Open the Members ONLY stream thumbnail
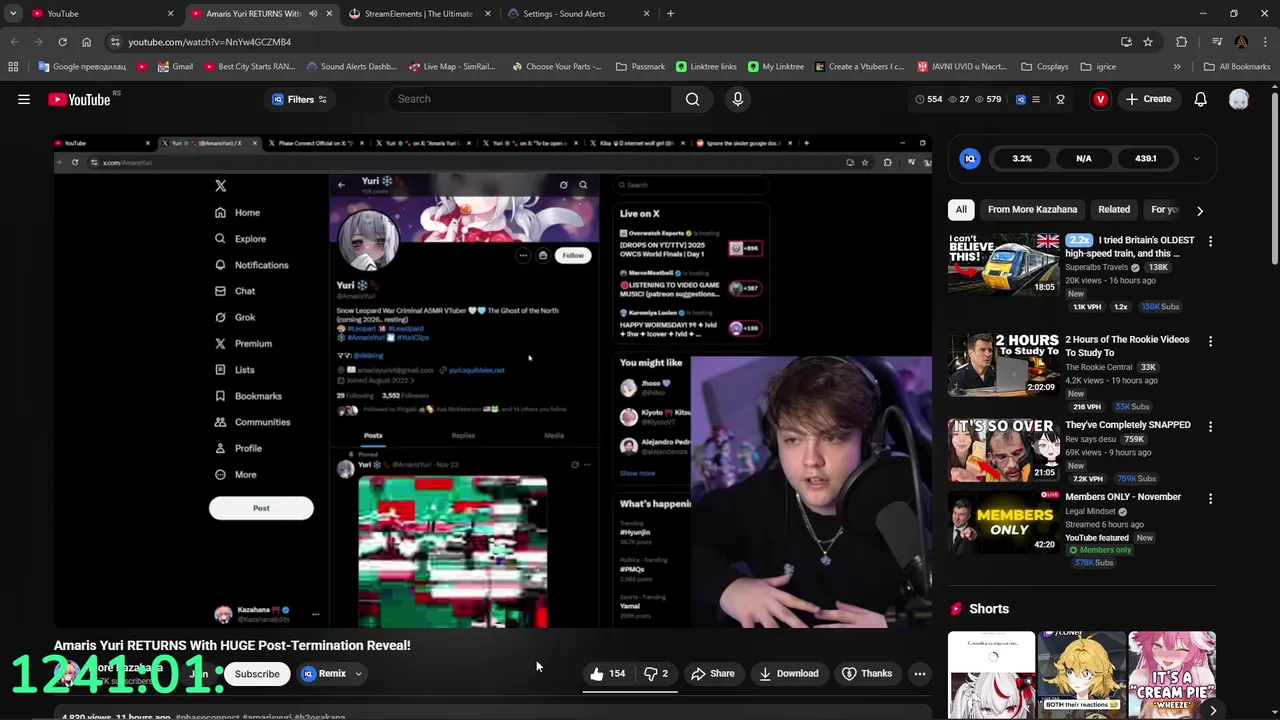The image size is (1280, 720). 1003,522
